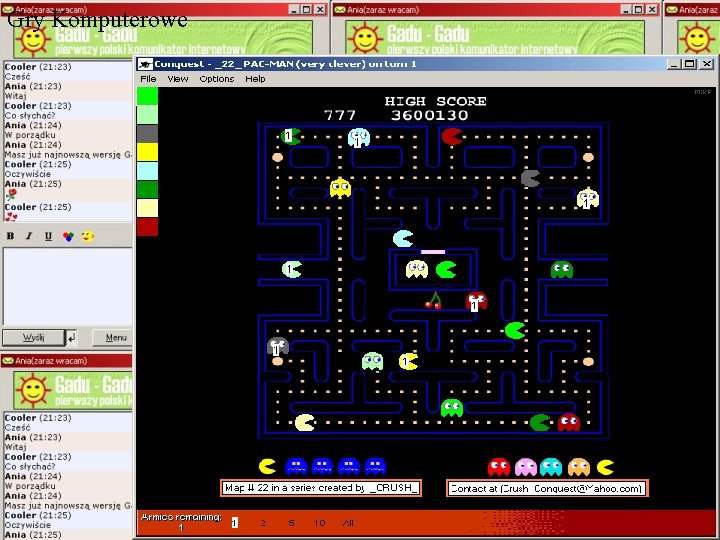Click the light yellow ghost at the maze's right edge
This screenshot has height=540, width=720.
pos(588,198)
